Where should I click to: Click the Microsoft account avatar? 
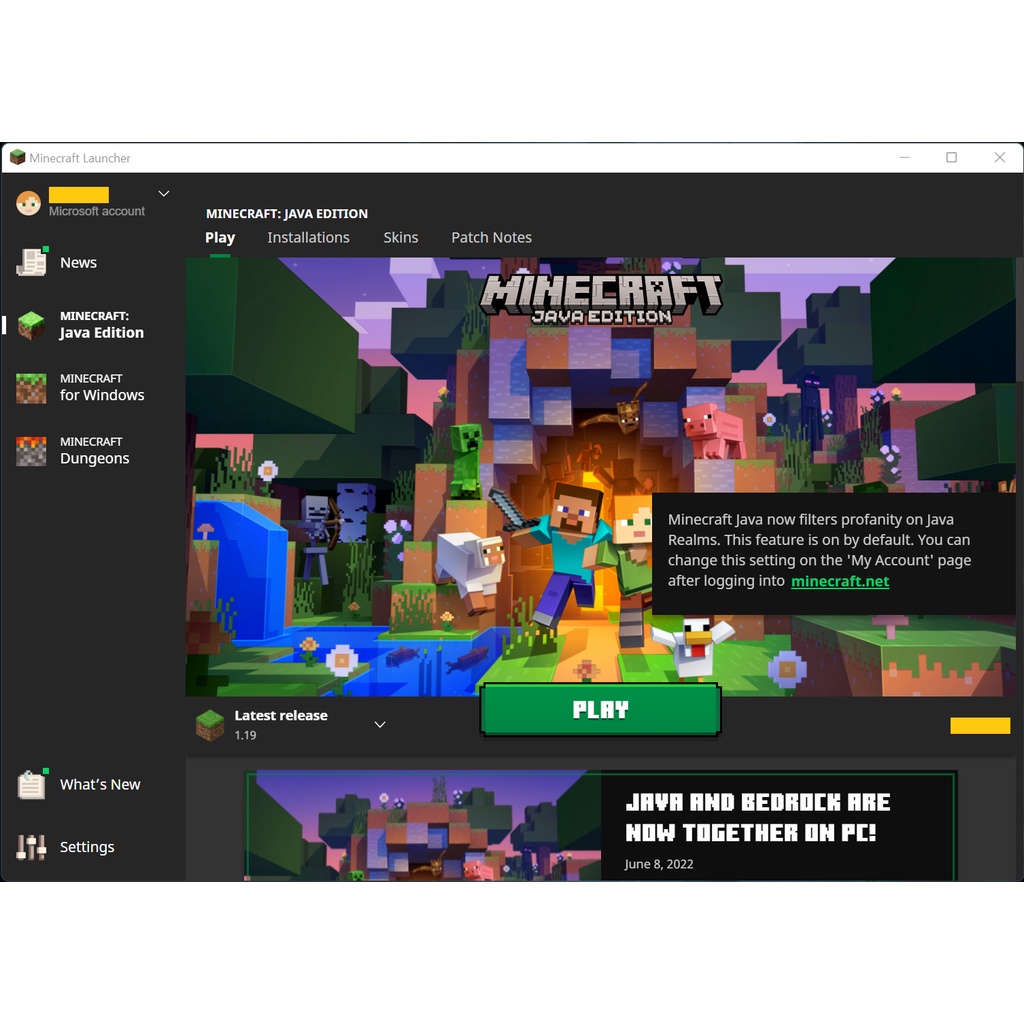28,202
